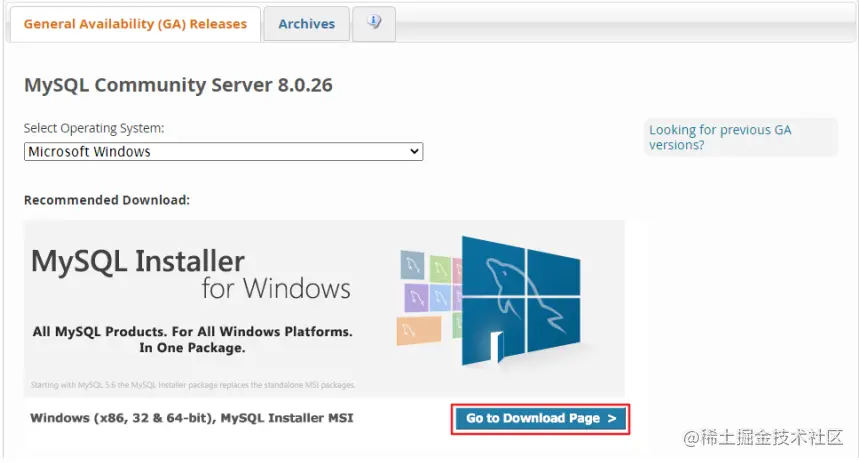Viewport: 859px width, 463px height.
Task: Select General Availability (GA) Releases tab
Action: click(x=135, y=24)
